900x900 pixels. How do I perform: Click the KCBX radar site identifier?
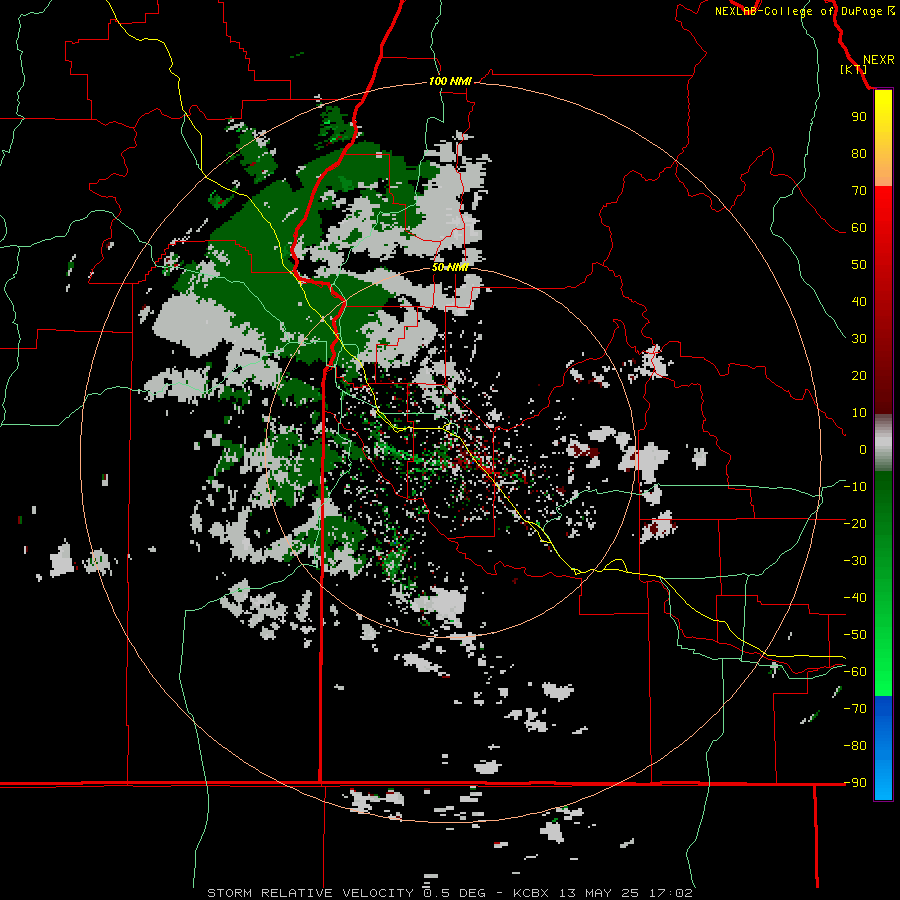tap(531, 893)
